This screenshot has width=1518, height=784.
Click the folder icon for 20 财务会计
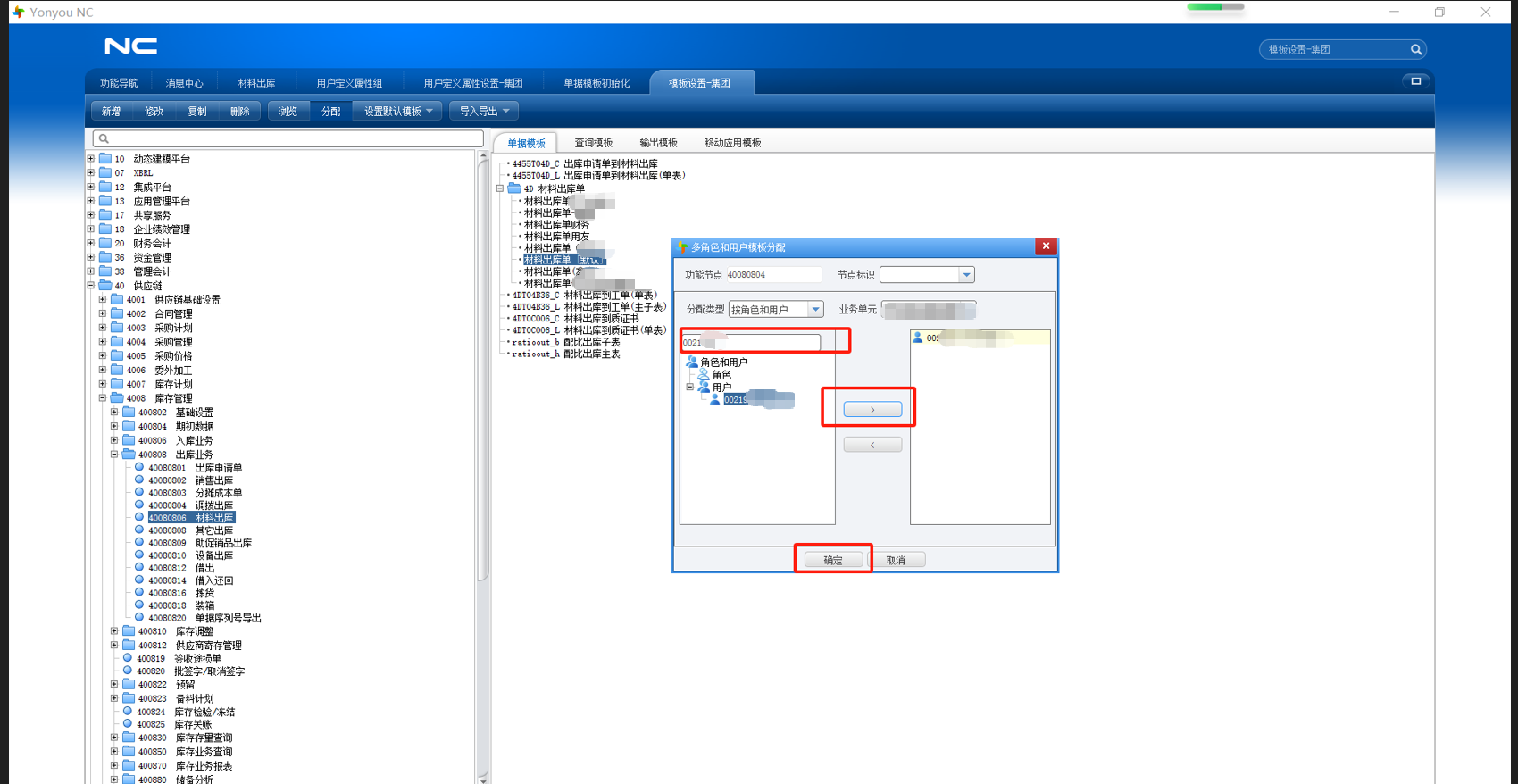pos(105,243)
